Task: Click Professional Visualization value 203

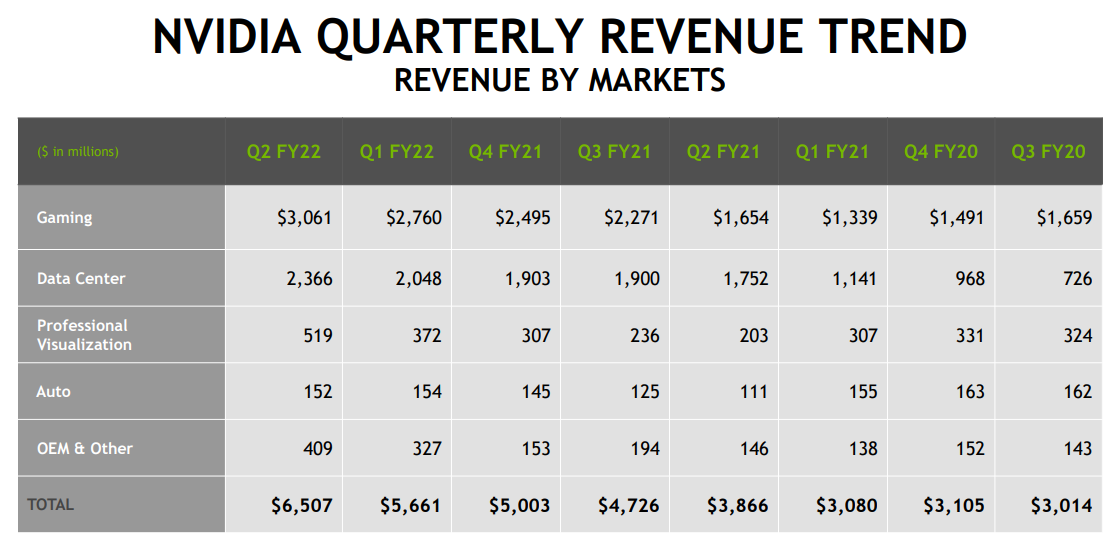Action: [x=754, y=335]
